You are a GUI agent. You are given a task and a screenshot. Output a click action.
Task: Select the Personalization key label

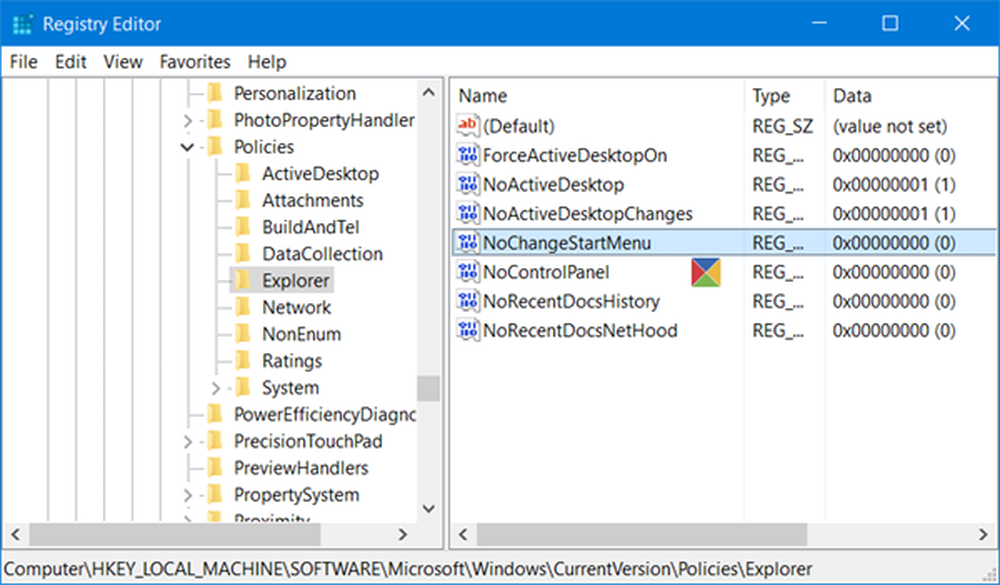[295, 93]
